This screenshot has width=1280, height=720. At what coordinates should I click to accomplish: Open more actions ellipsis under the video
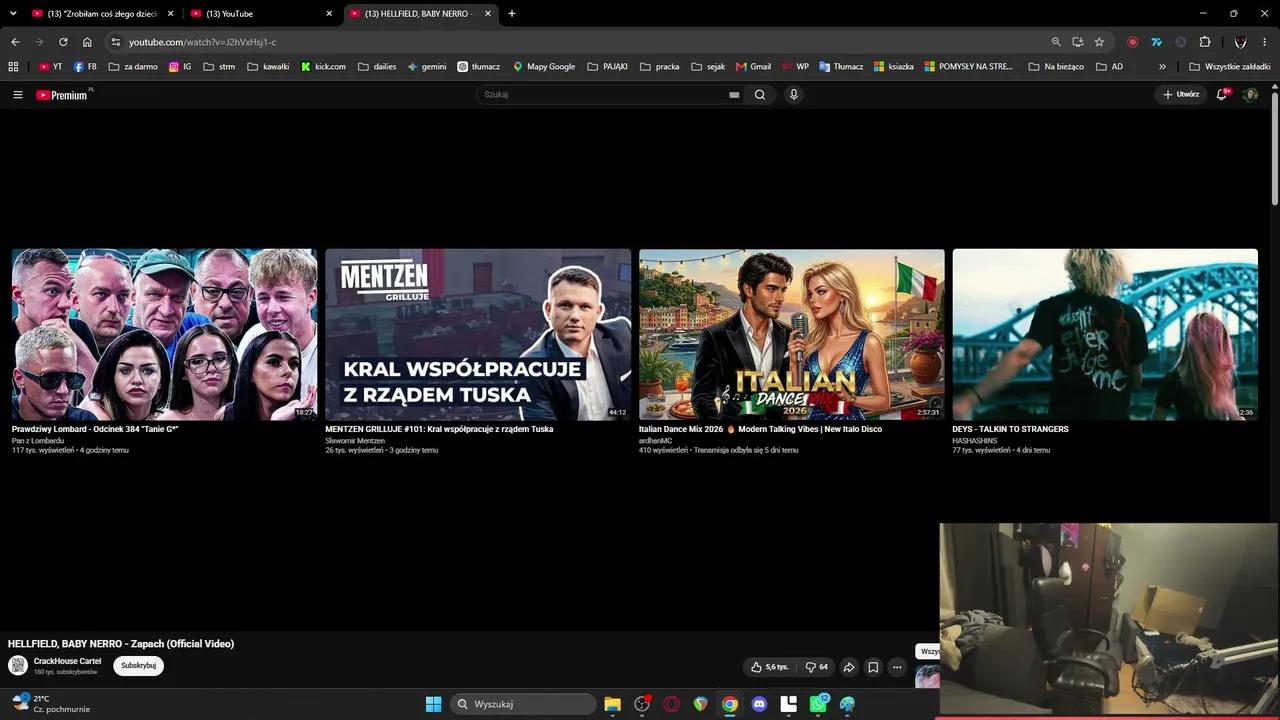pyautogui.click(x=897, y=667)
